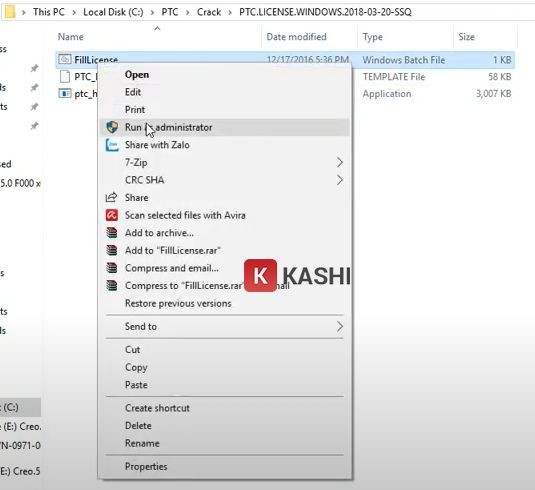Select Run as administrator
The width and height of the screenshot is (535, 490).
coord(225,127)
